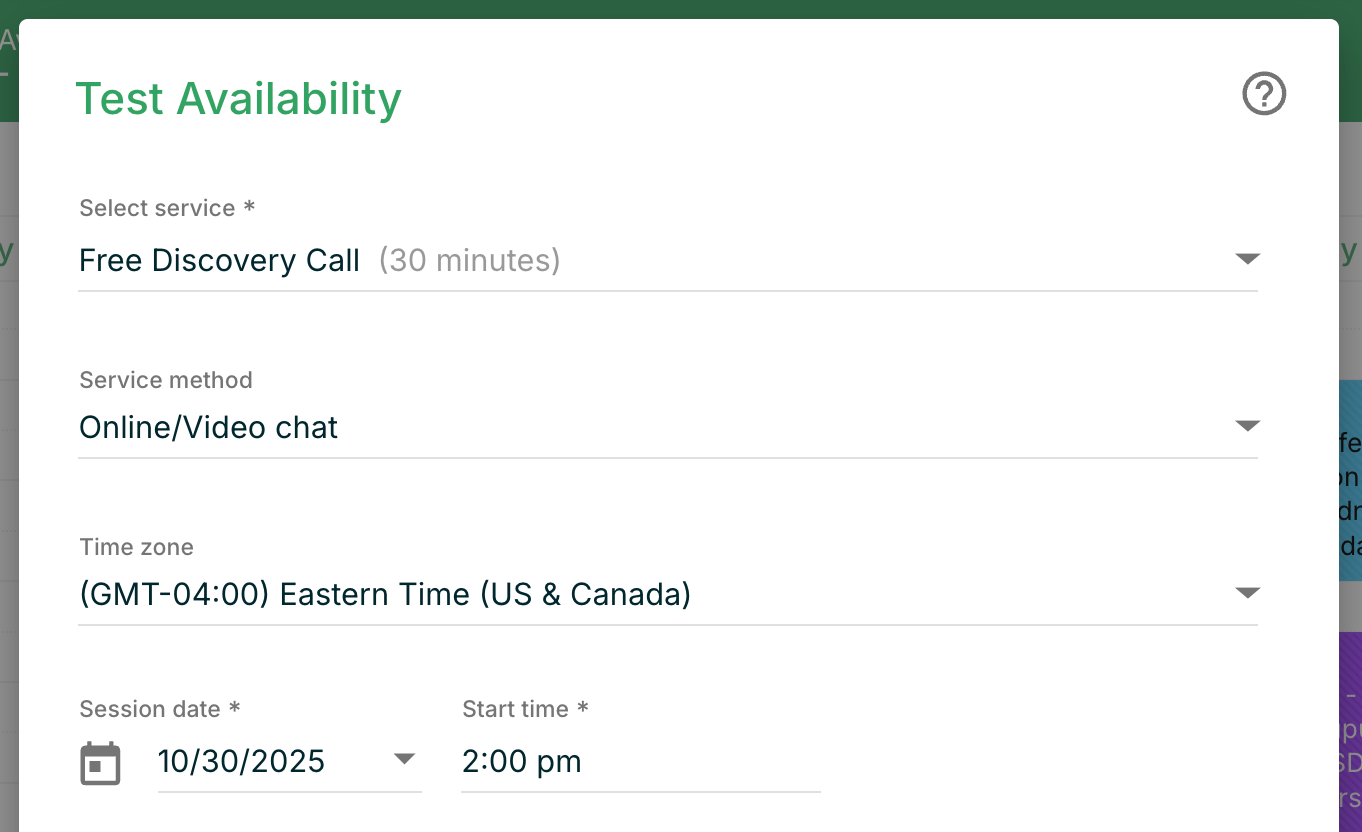The height and width of the screenshot is (832, 1362).
Task: Click the Eastern Time zone value
Action: (x=385, y=595)
